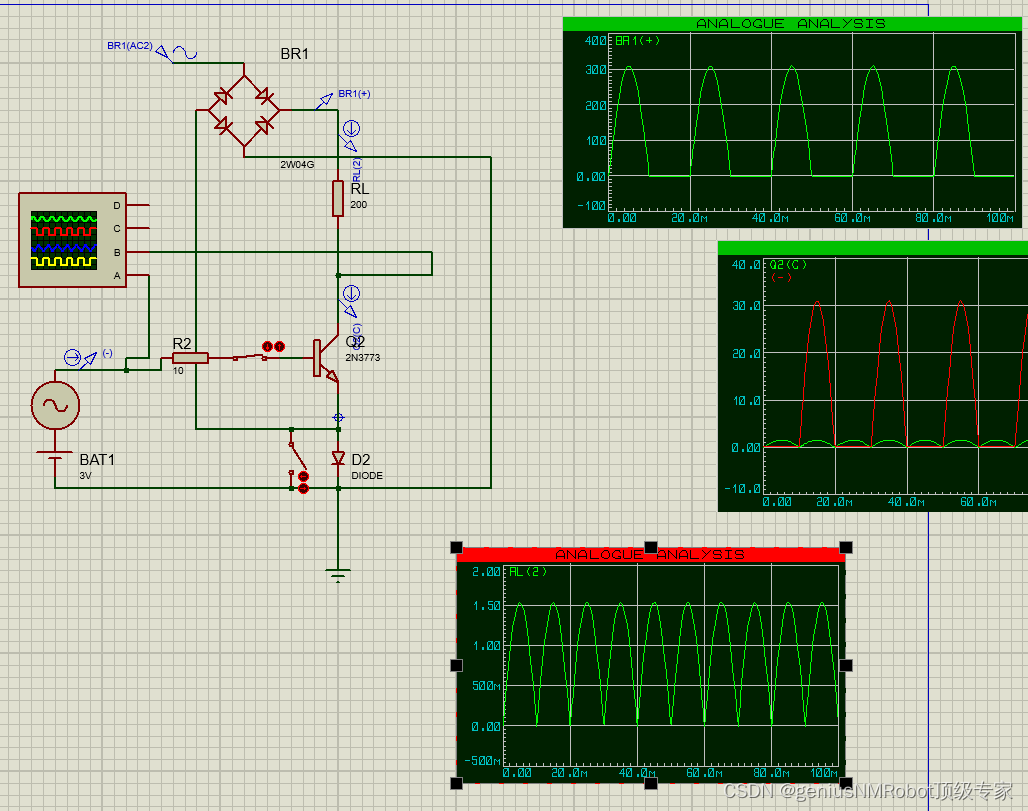
Task: Click the junction dot left of R2
Action: 127,370
